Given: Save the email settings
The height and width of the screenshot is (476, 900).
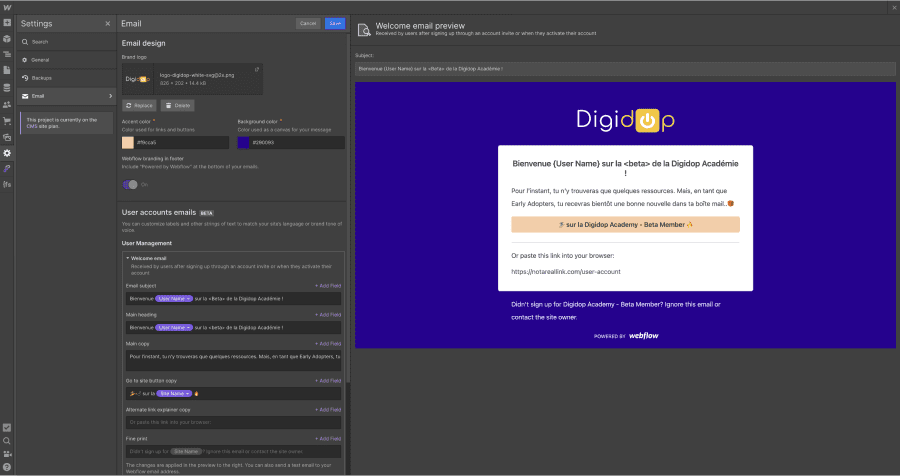Looking at the screenshot, I should [x=335, y=24].
